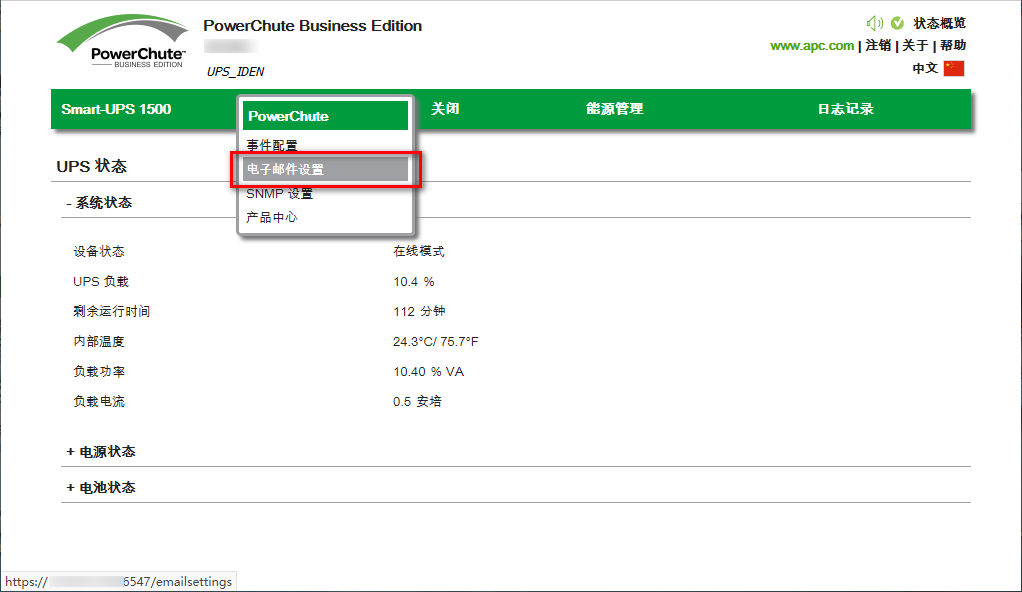Open the 日志记录 logging menu

tap(845, 109)
